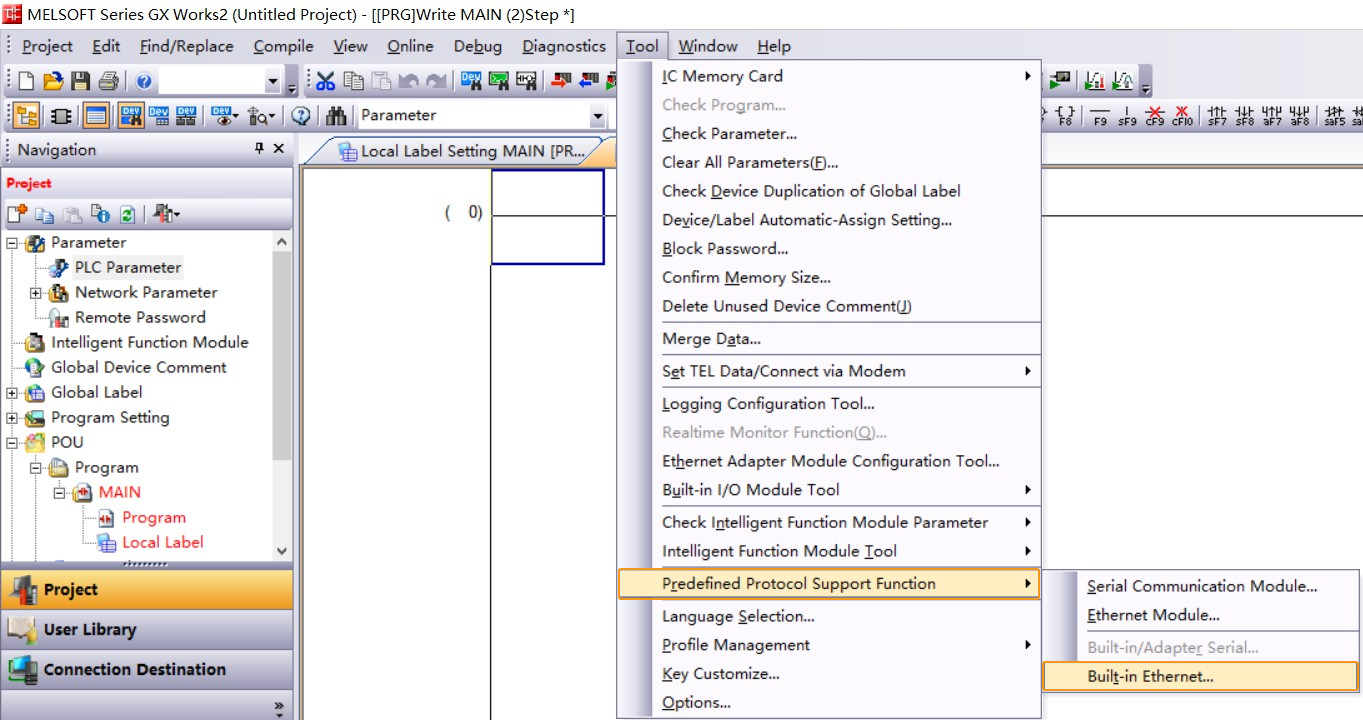Write program to PLC
This screenshot has height=720, width=1363.
pos(562,80)
